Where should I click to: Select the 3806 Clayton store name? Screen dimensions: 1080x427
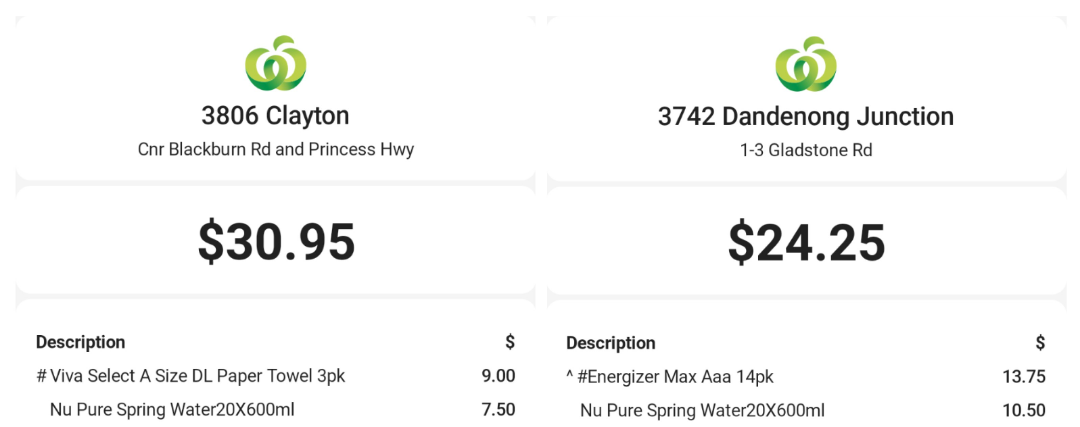point(275,116)
